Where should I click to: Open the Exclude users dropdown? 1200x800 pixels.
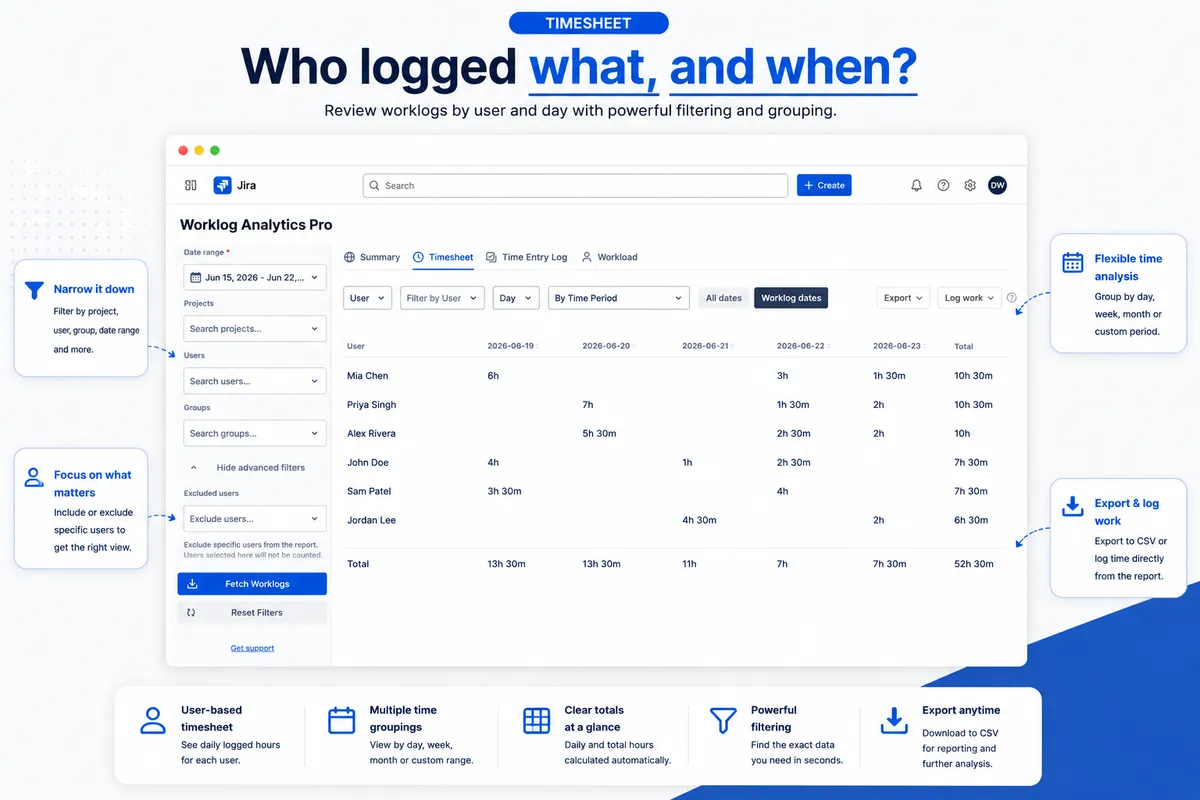(255, 519)
